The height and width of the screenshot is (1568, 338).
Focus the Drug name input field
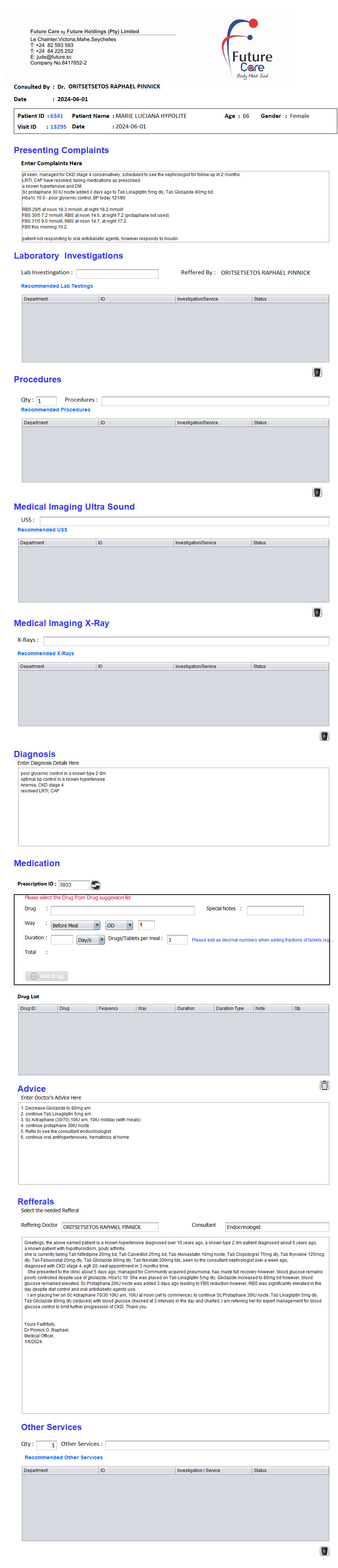pyautogui.click(x=123, y=911)
